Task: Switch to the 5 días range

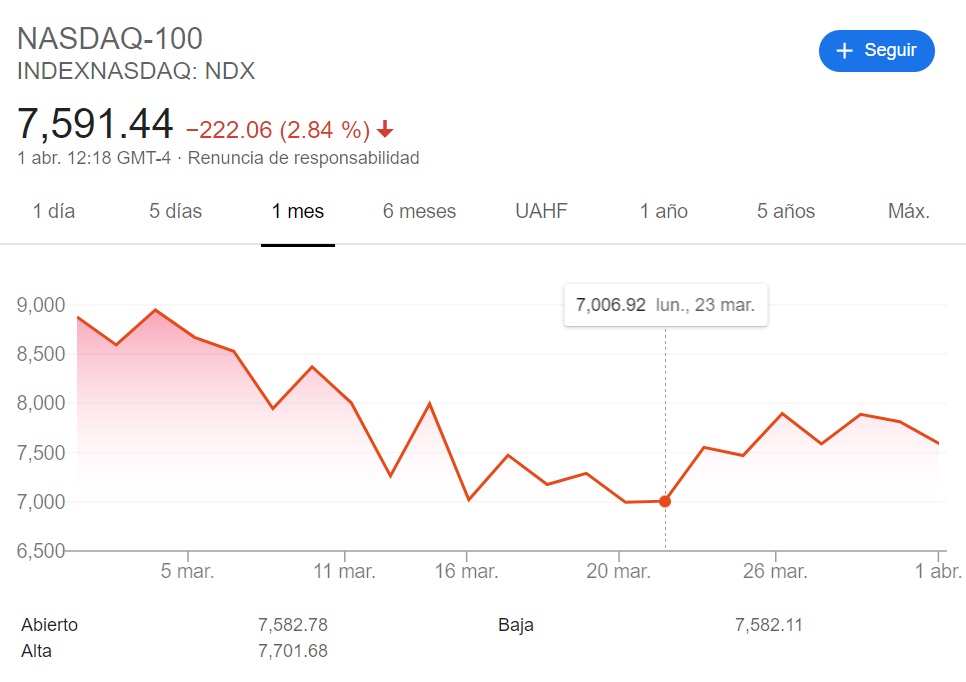Action: point(176,211)
